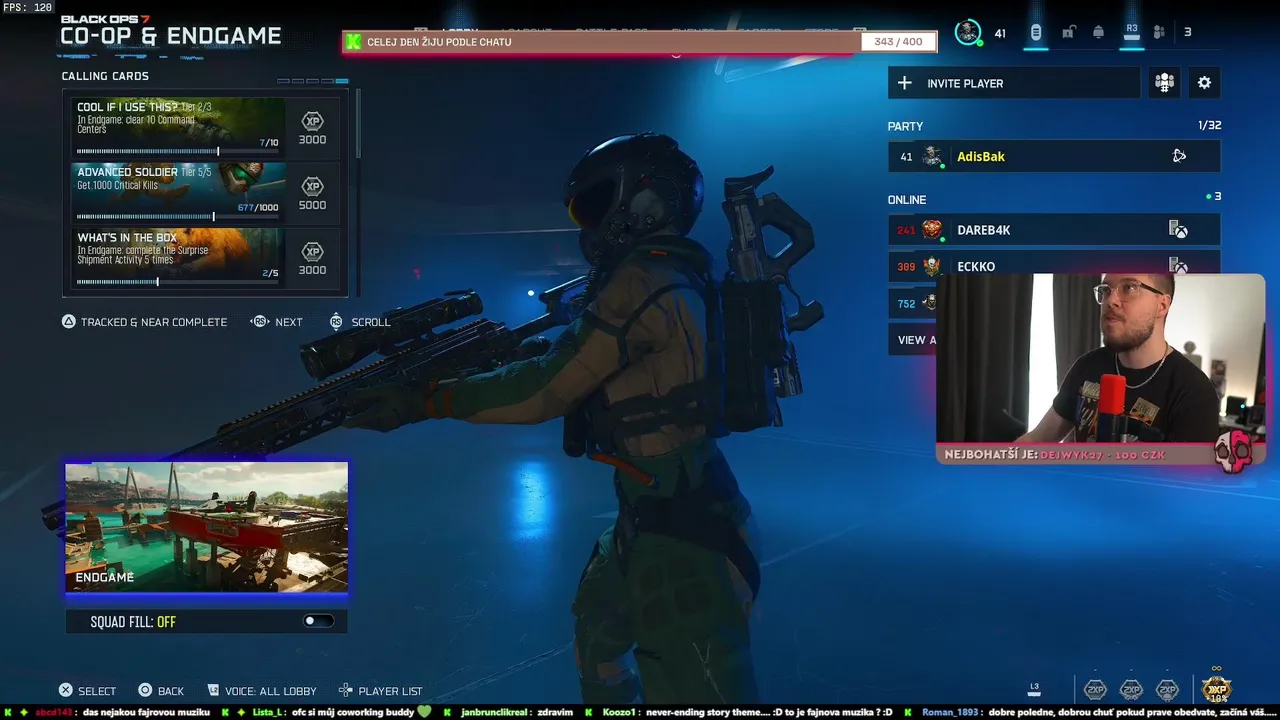Click the Scroll calling cards label
The image size is (1280, 720).
coord(371,322)
